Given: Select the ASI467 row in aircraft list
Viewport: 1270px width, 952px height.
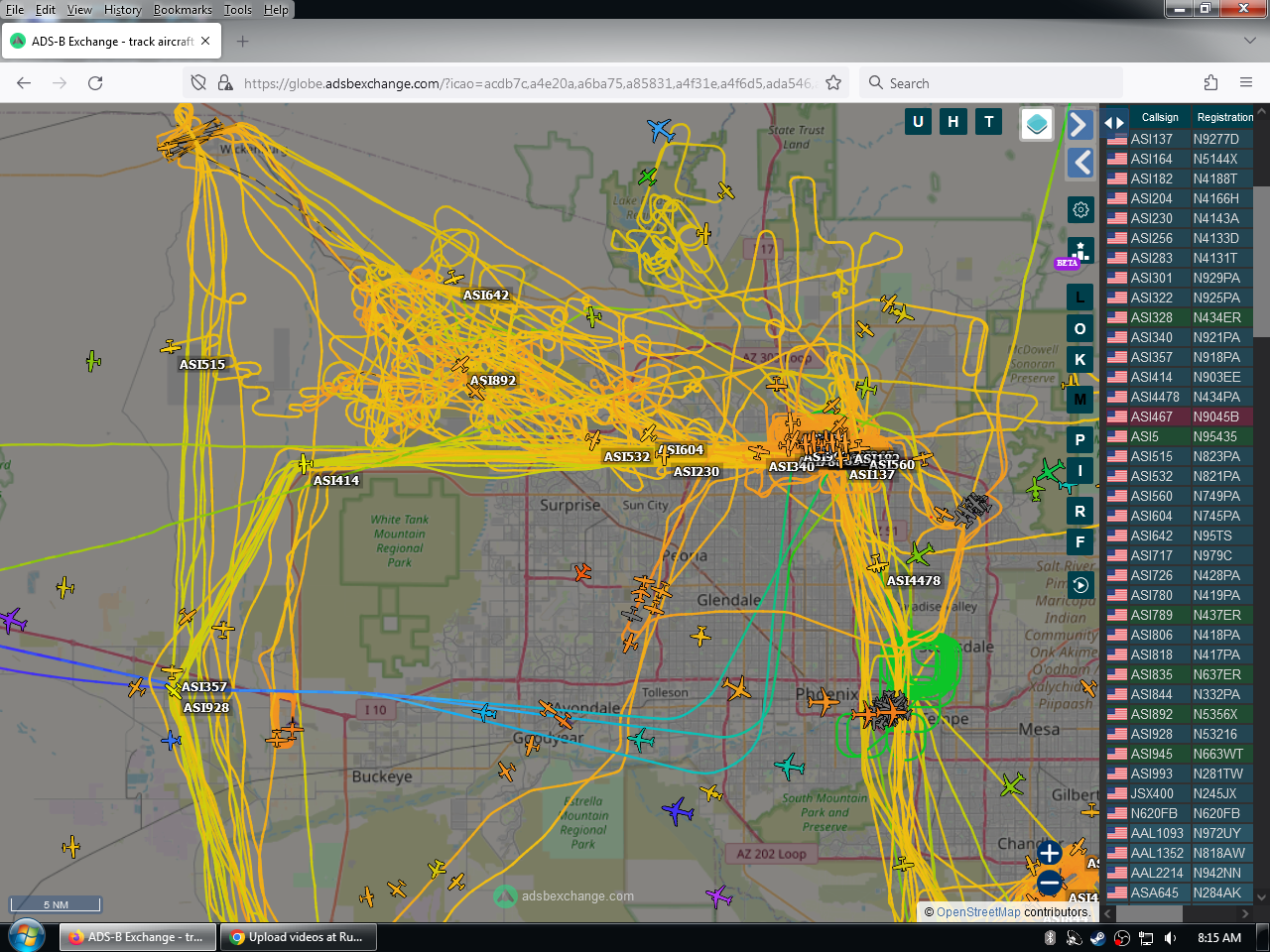Looking at the screenshot, I should [1179, 416].
